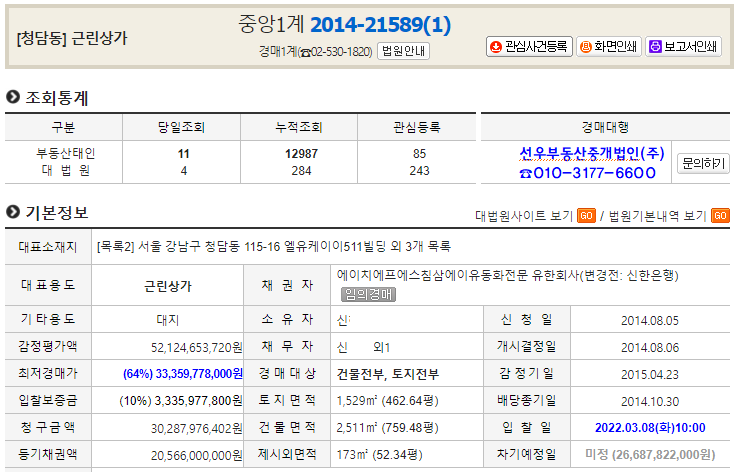
Task: Click the 경매1계 phone 02-530-1820
Action: click(x=342, y=51)
